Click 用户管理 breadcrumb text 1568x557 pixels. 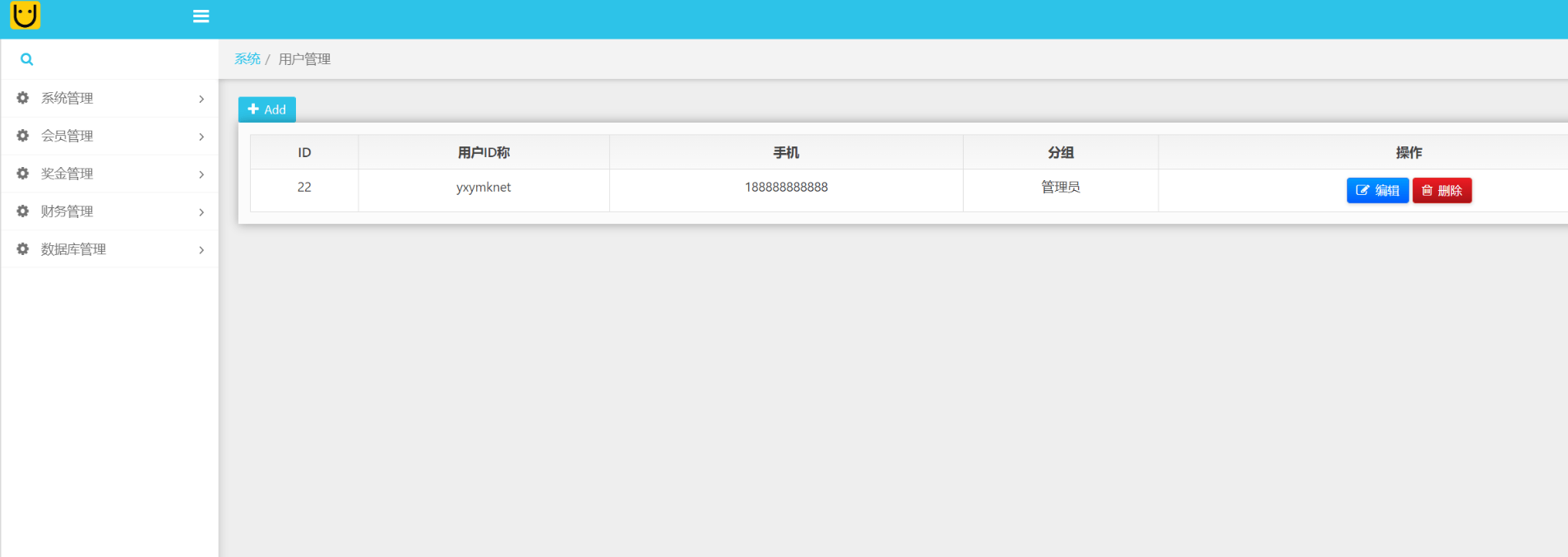coord(304,59)
